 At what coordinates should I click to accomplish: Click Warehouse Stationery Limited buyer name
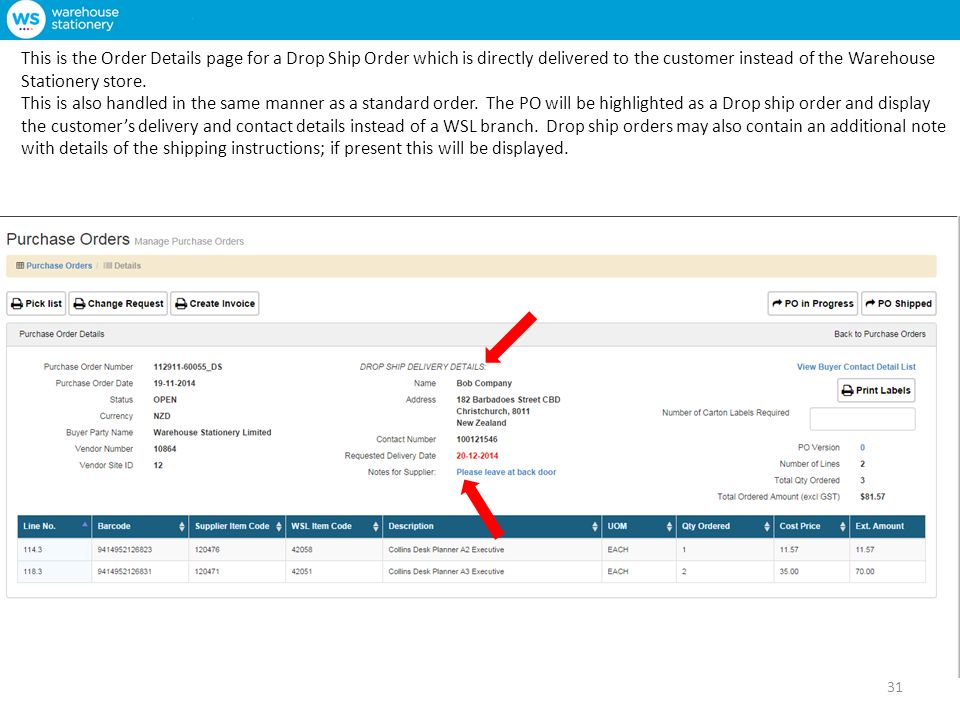[x=212, y=433]
